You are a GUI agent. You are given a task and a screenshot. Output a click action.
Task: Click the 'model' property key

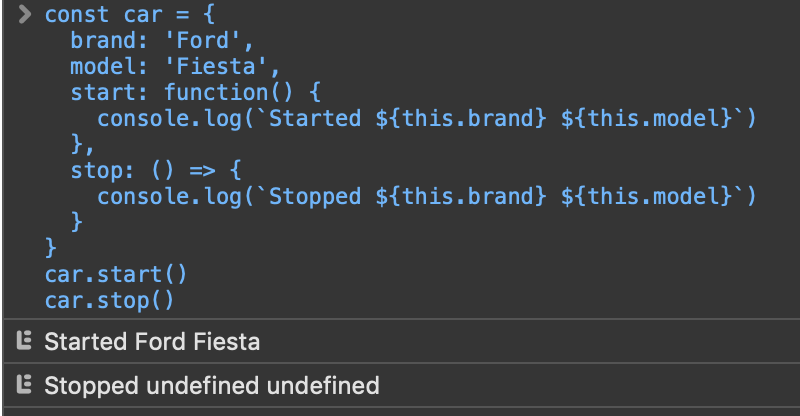[x=99, y=68]
